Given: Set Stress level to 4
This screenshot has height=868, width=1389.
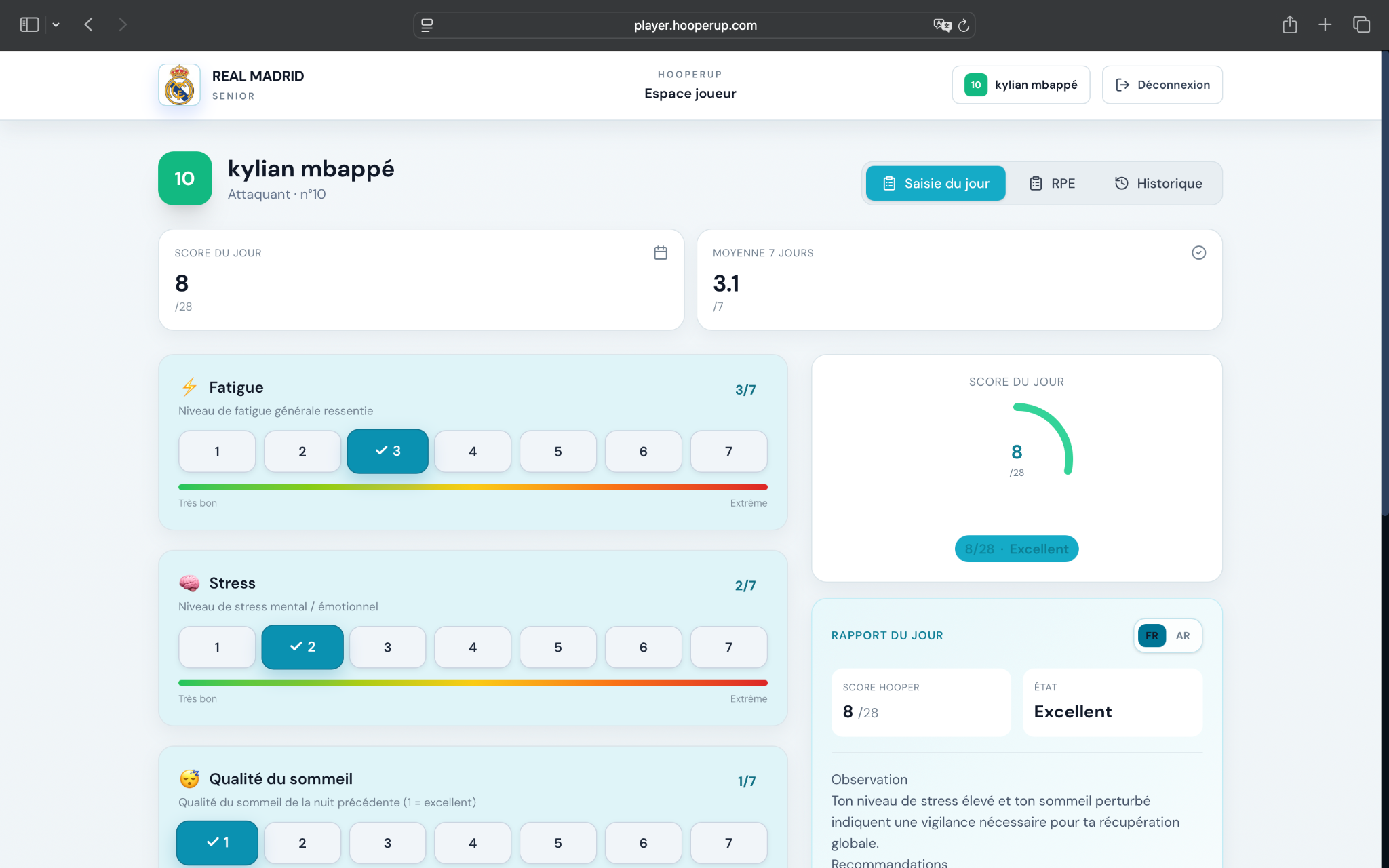Looking at the screenshot, I should pos(473,648).
